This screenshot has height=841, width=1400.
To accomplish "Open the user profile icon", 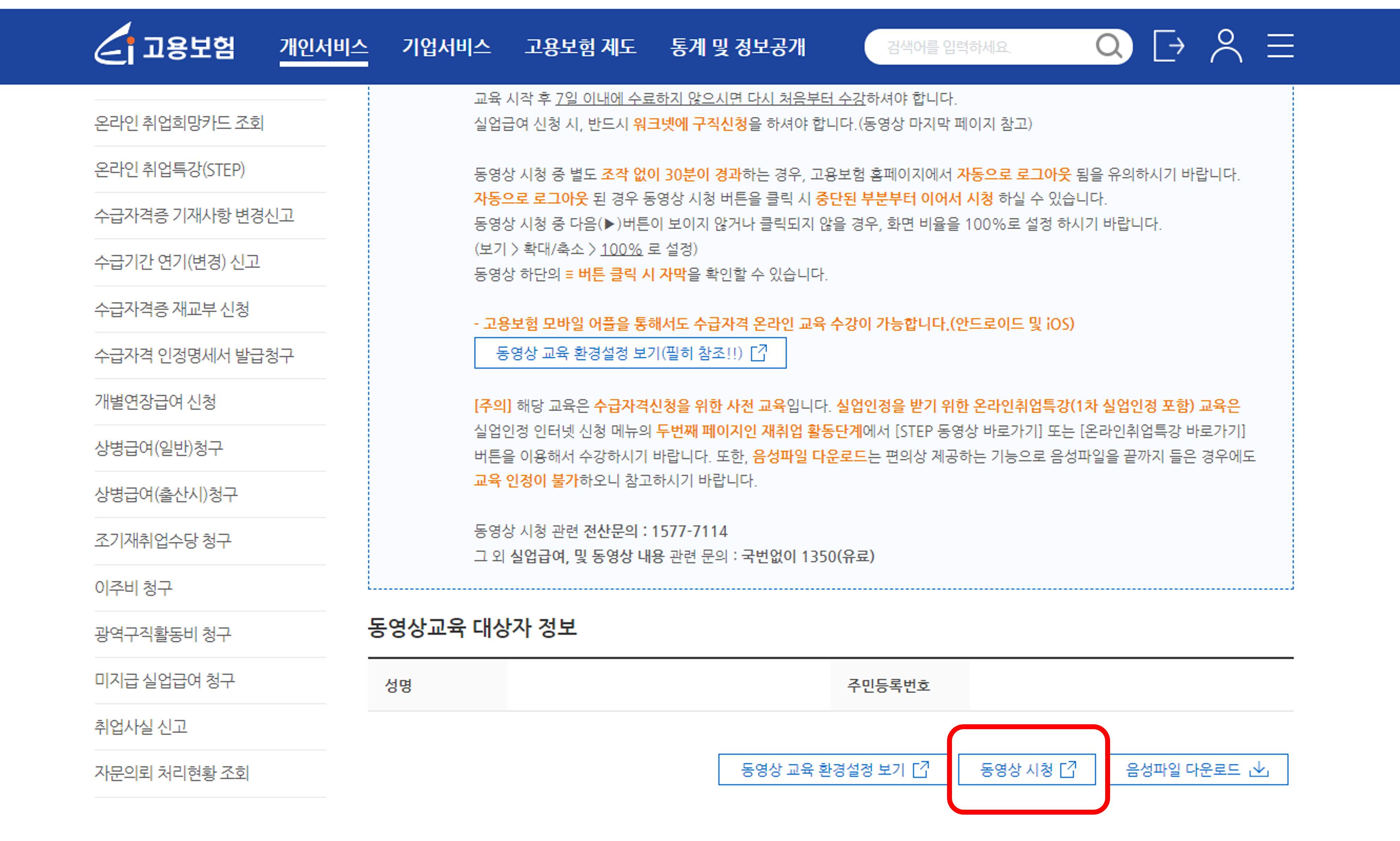I will click(x=1226, y=46).
